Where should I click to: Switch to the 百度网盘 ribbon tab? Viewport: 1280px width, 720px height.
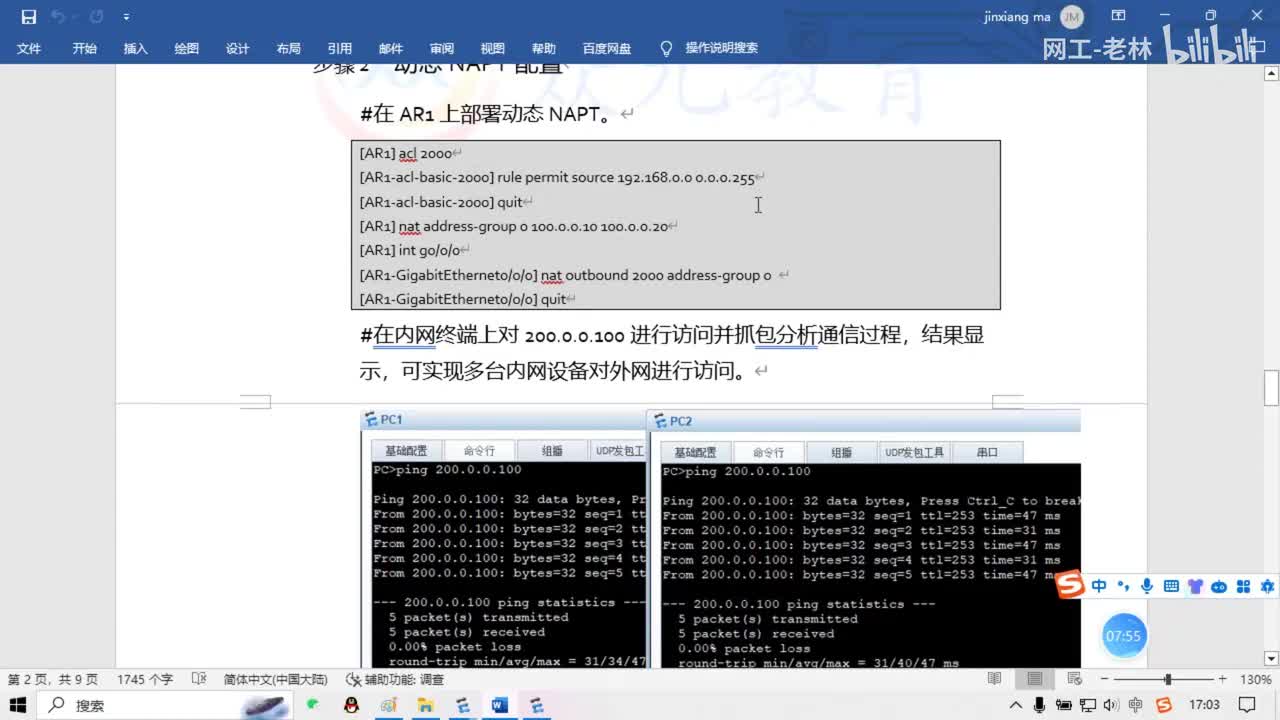click(x=607, y=48)
